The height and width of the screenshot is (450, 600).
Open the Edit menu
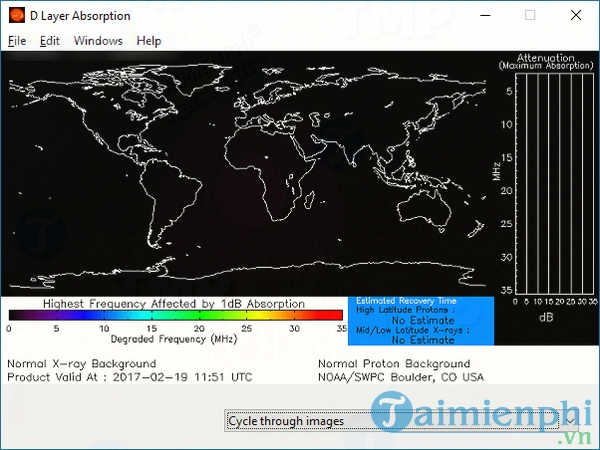click(50, 41)
